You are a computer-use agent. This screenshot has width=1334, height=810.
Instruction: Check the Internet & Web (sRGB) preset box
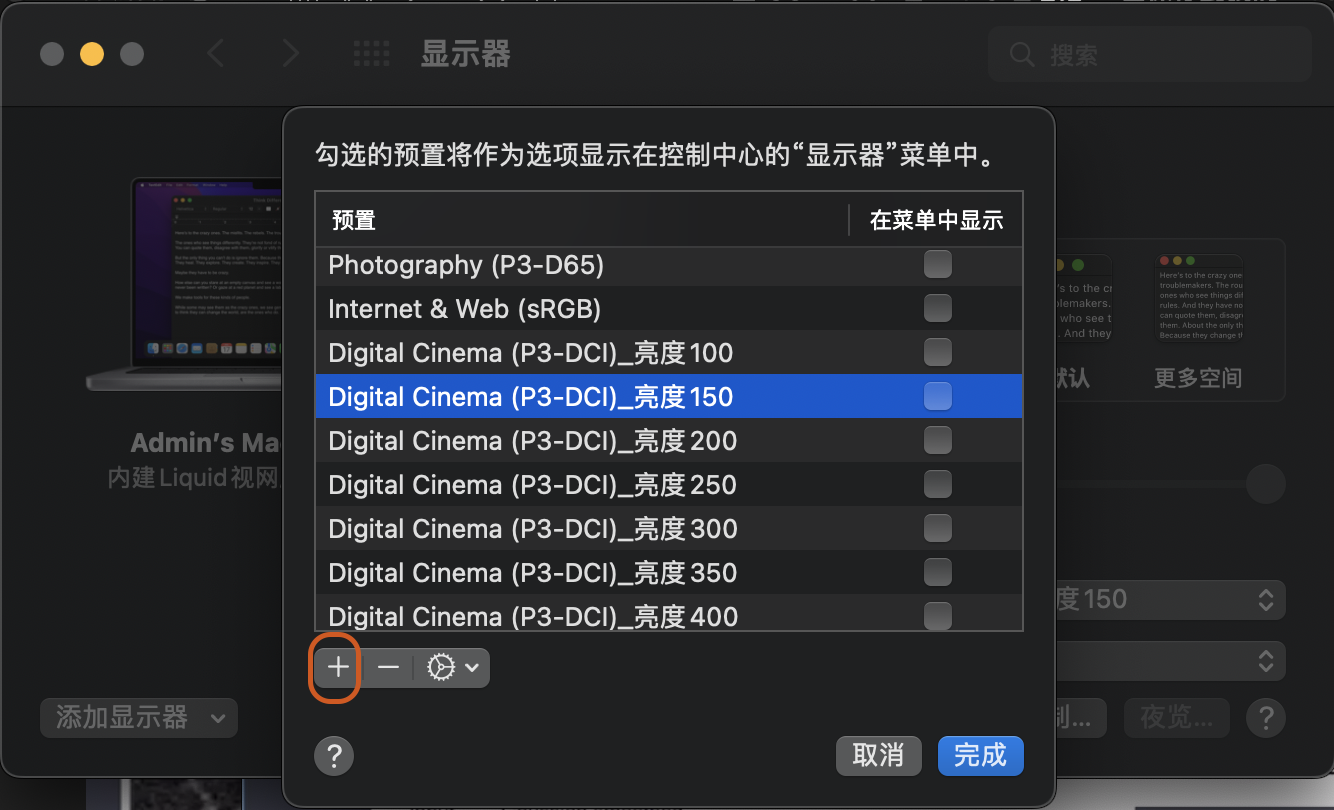937,308
